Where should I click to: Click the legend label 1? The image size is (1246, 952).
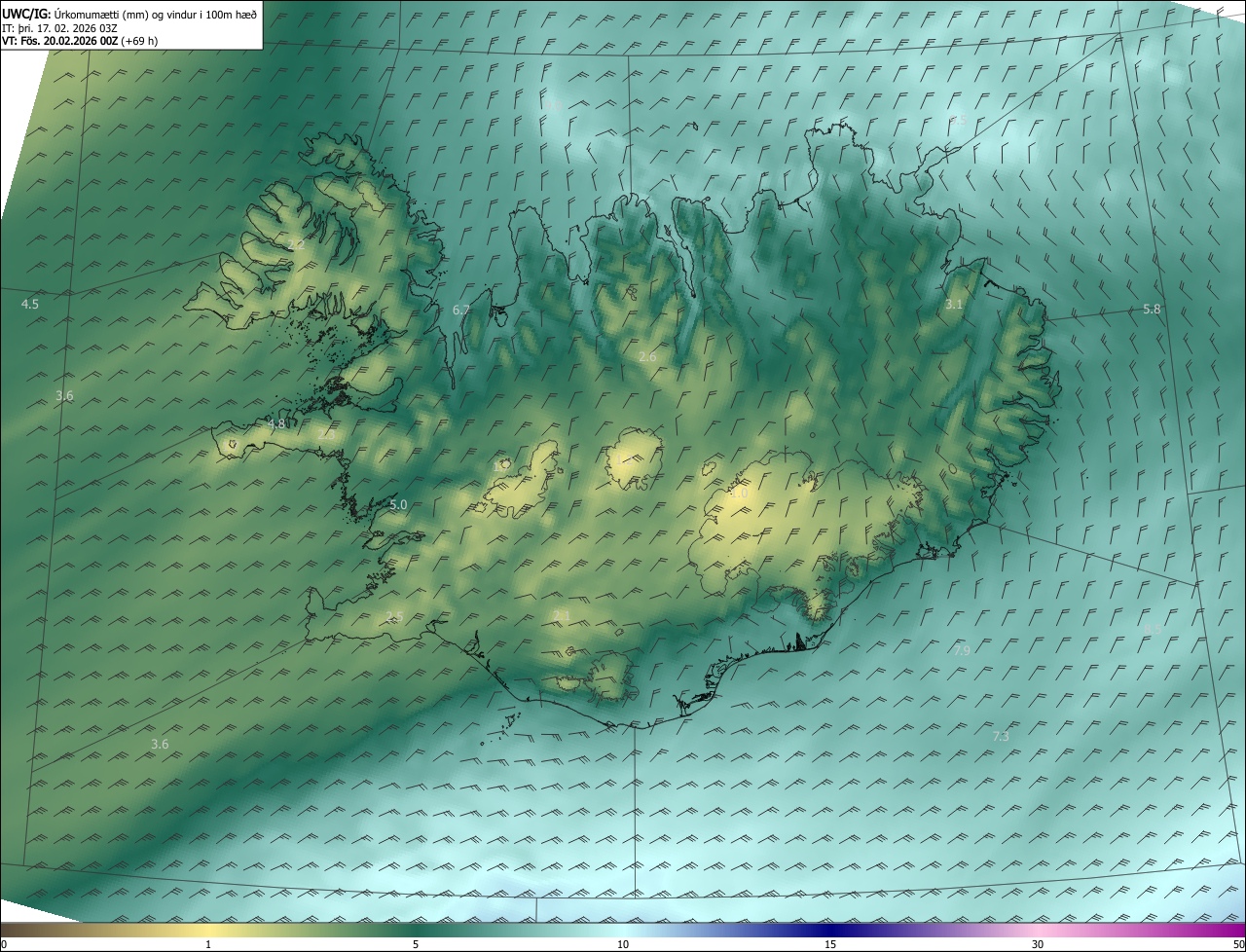[208, 945]
